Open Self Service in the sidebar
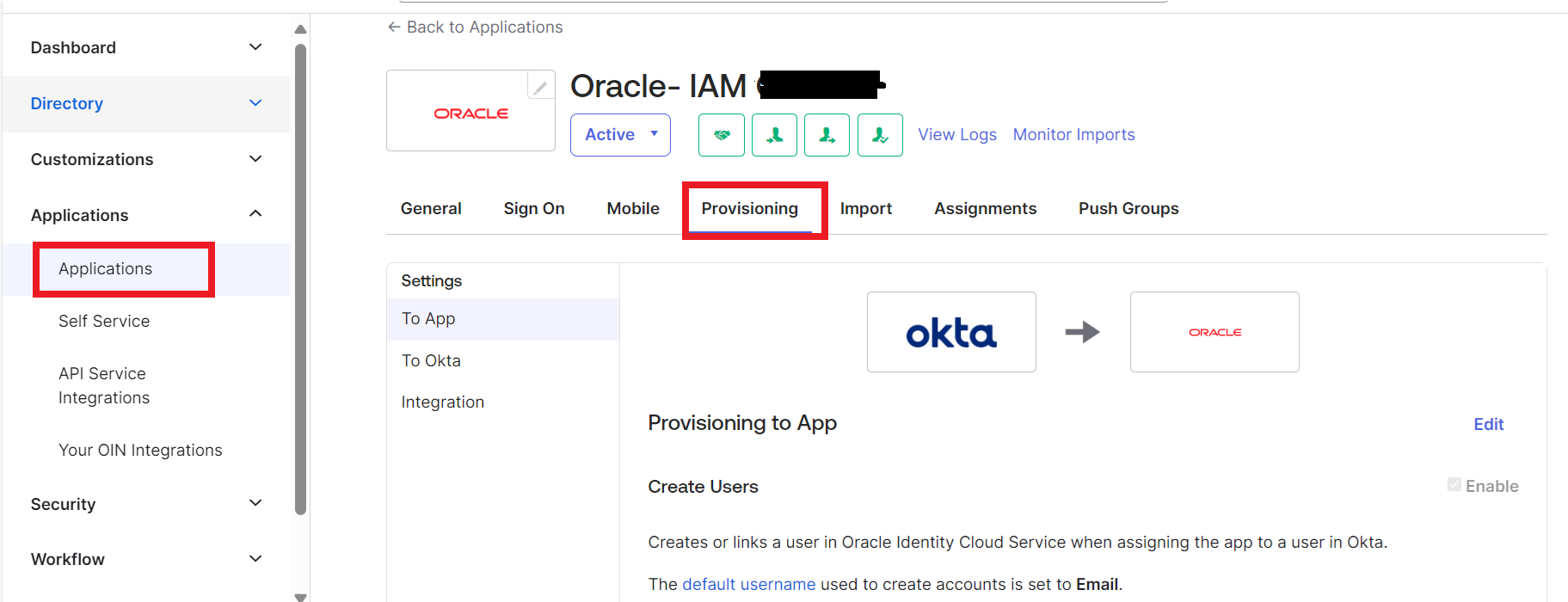This screenshot has height=602, width=1568. 104,321
